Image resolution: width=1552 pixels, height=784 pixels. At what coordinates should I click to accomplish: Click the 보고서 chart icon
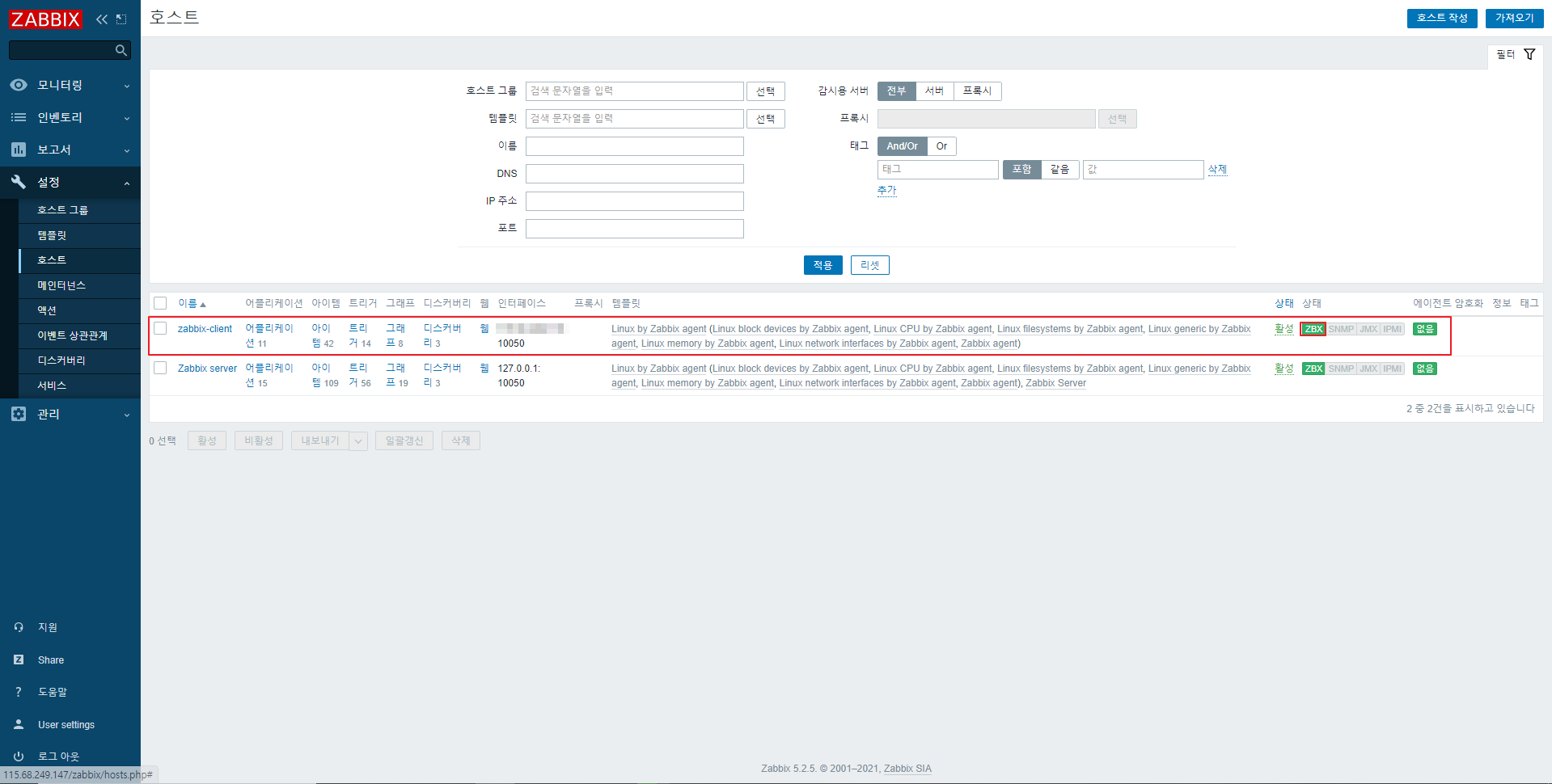(x=19, y=150)
